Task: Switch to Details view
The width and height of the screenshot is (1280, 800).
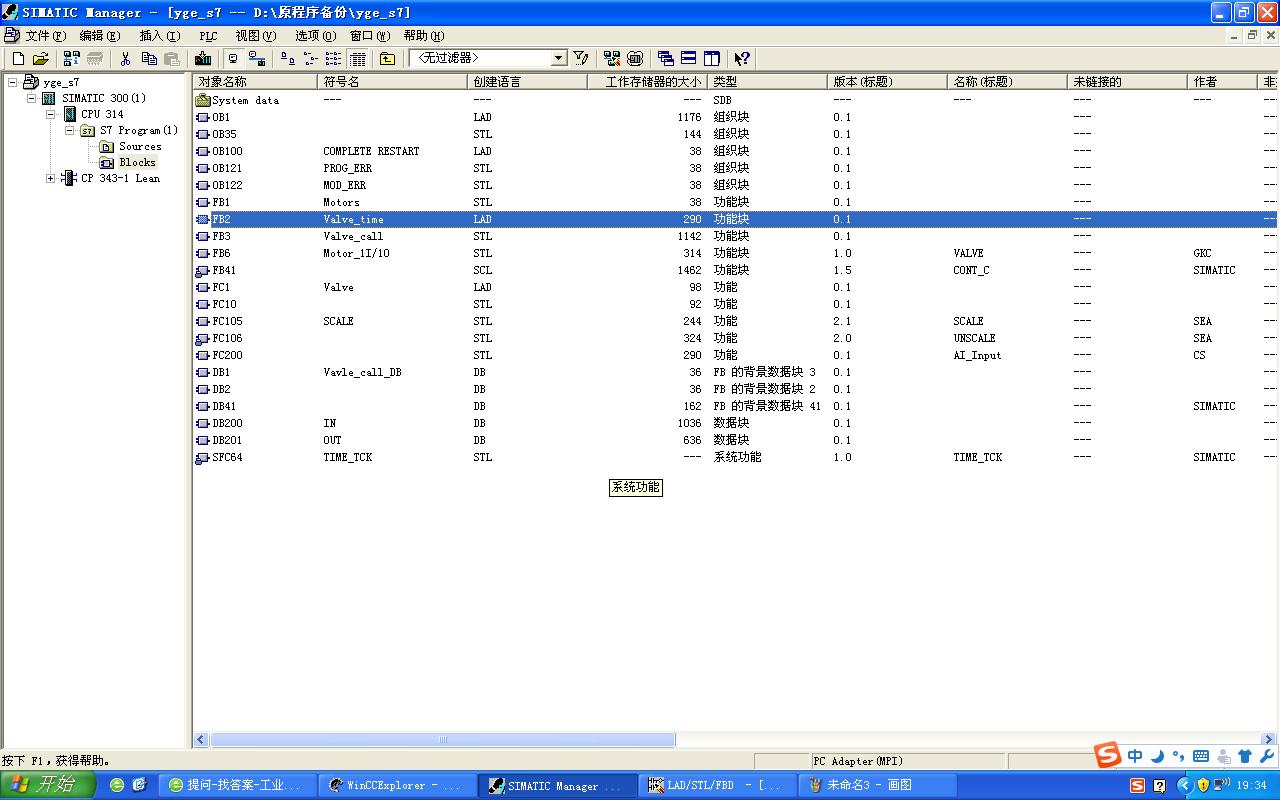Action: (358, 59)
